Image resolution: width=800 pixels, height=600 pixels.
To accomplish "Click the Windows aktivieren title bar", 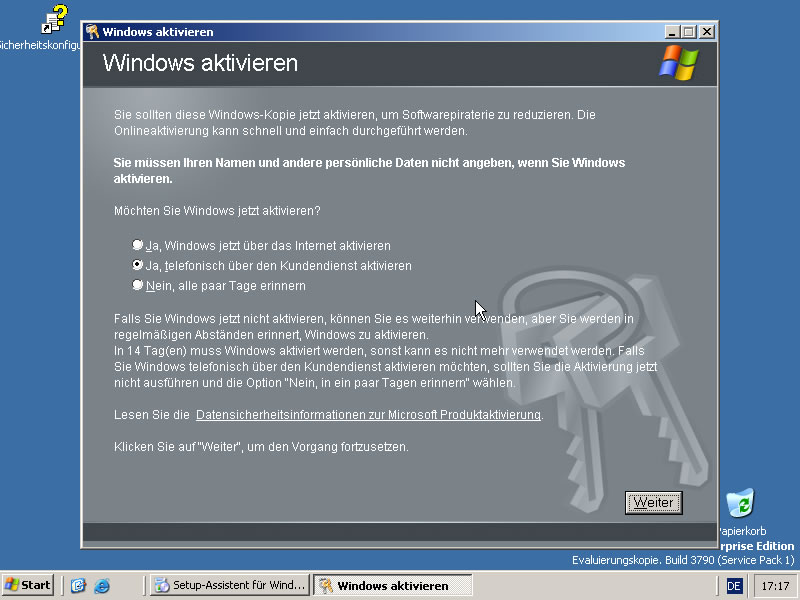I will (x=378, y=32).
